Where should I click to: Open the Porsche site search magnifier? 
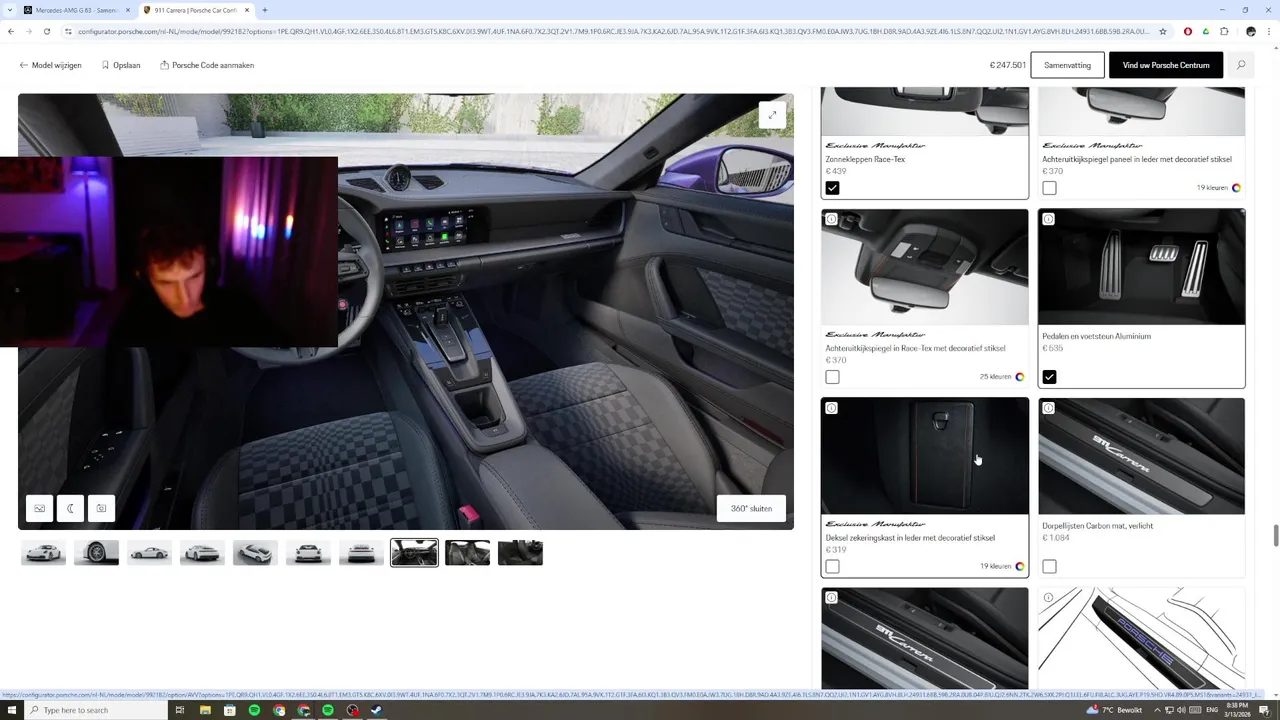[x=1241, y=65]
